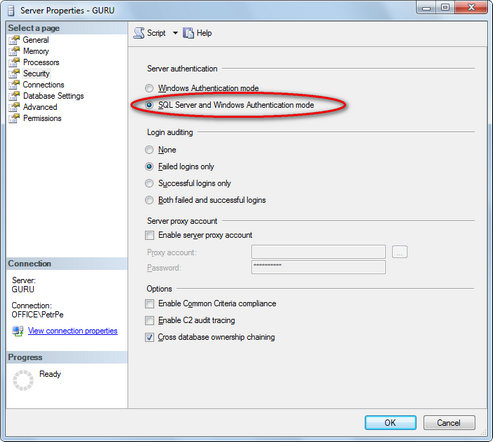Viewport: 493px width, 442px height.
Task: Click the Help button label
Action: coord(204,33)
